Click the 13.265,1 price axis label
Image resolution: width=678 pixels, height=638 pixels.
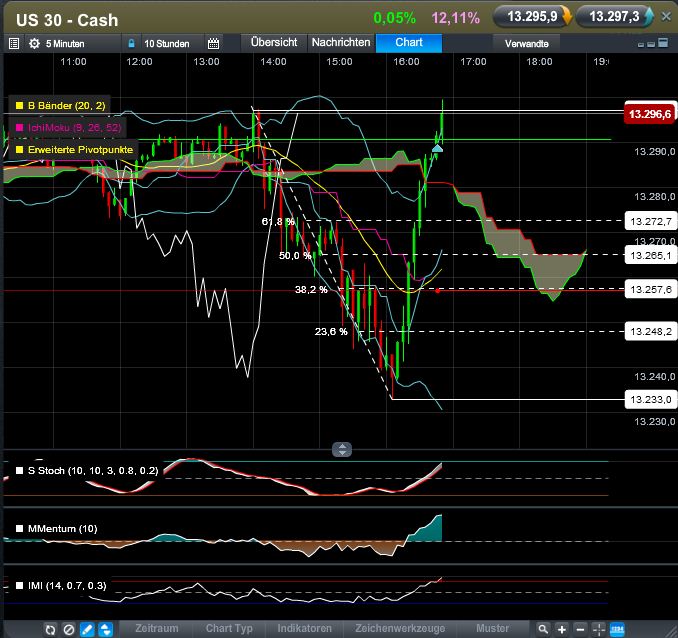651,255
